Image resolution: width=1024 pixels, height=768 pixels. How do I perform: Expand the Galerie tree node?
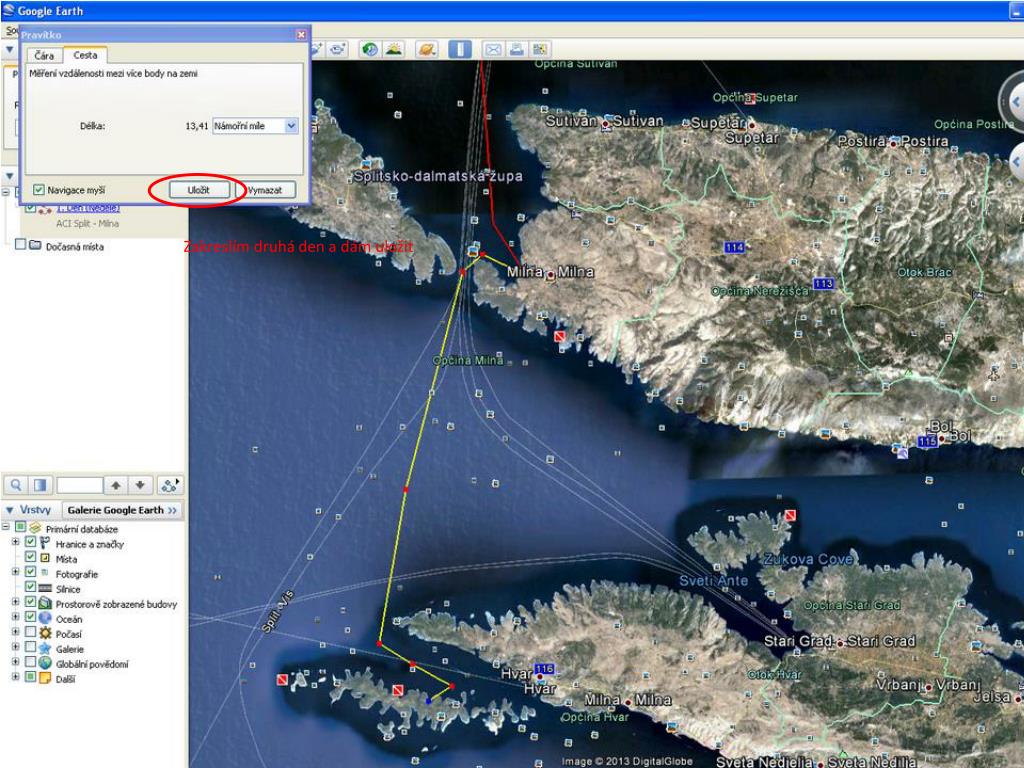(16, 647)
